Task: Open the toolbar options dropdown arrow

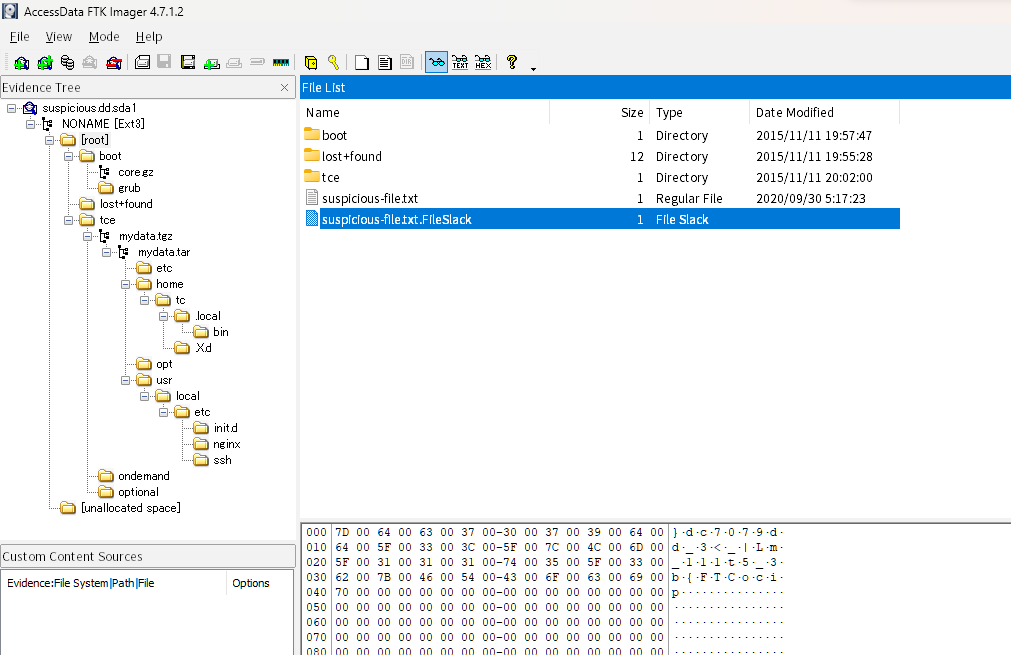Action: [x=533, y=68]
